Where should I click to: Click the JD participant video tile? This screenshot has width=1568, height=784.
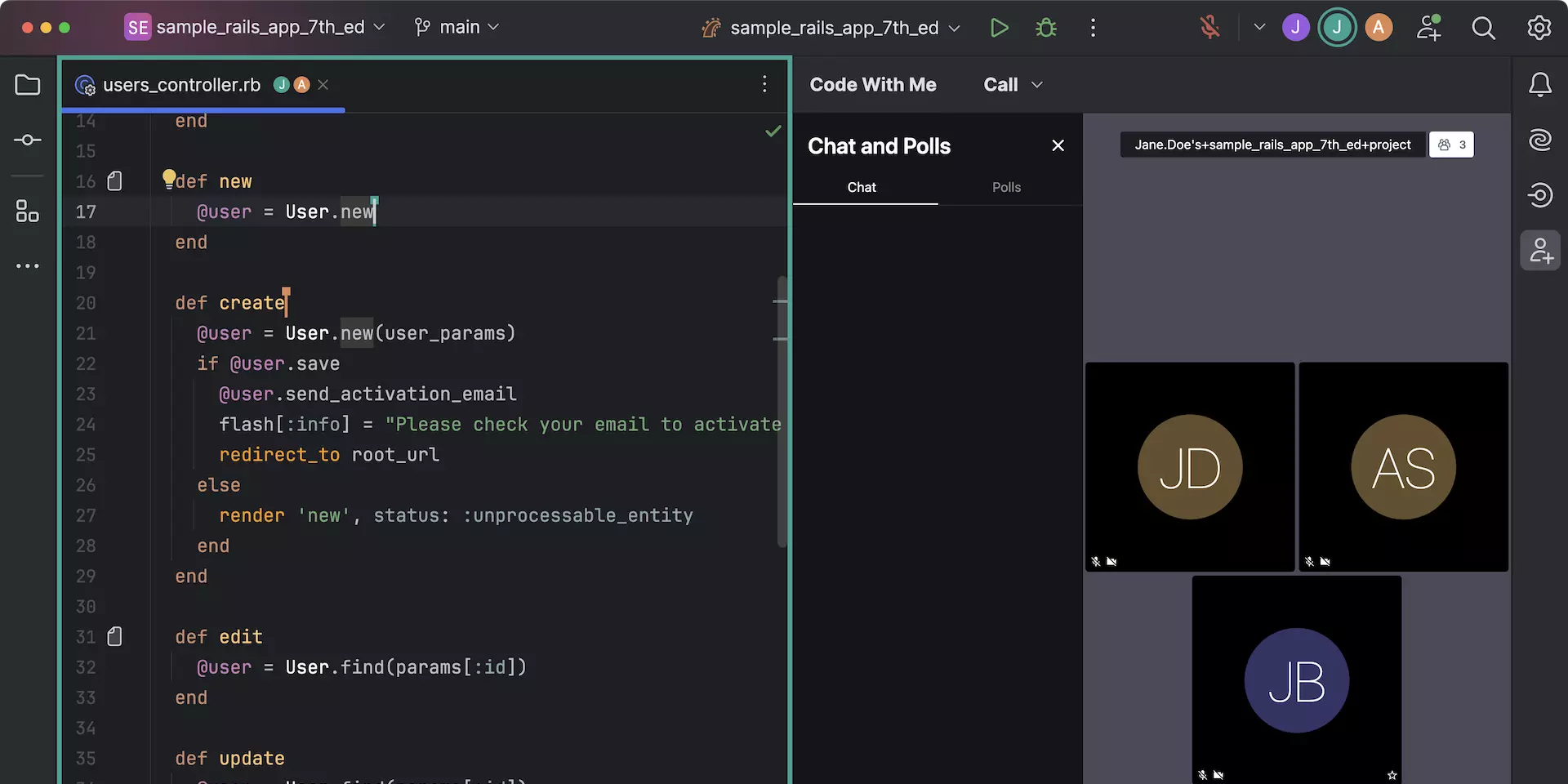[1189, 466]
